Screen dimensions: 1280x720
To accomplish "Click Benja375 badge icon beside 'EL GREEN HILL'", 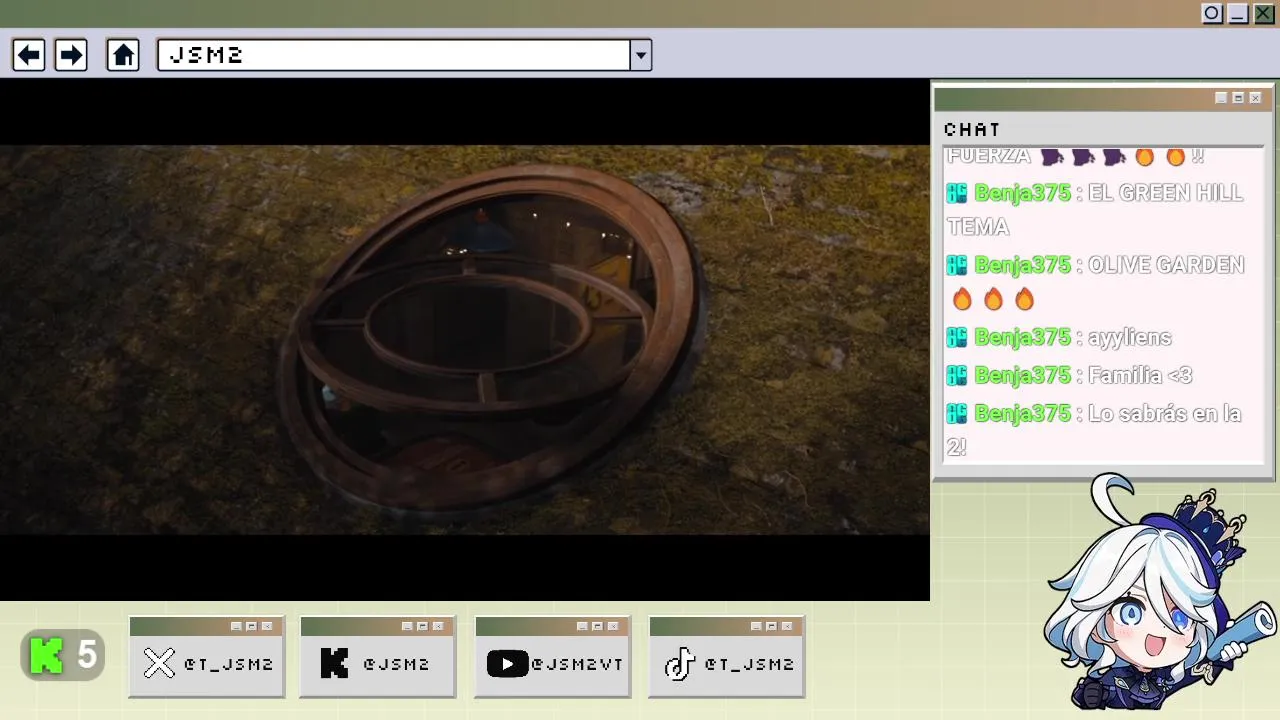I will pyautogui.click(x=957, y=193).
